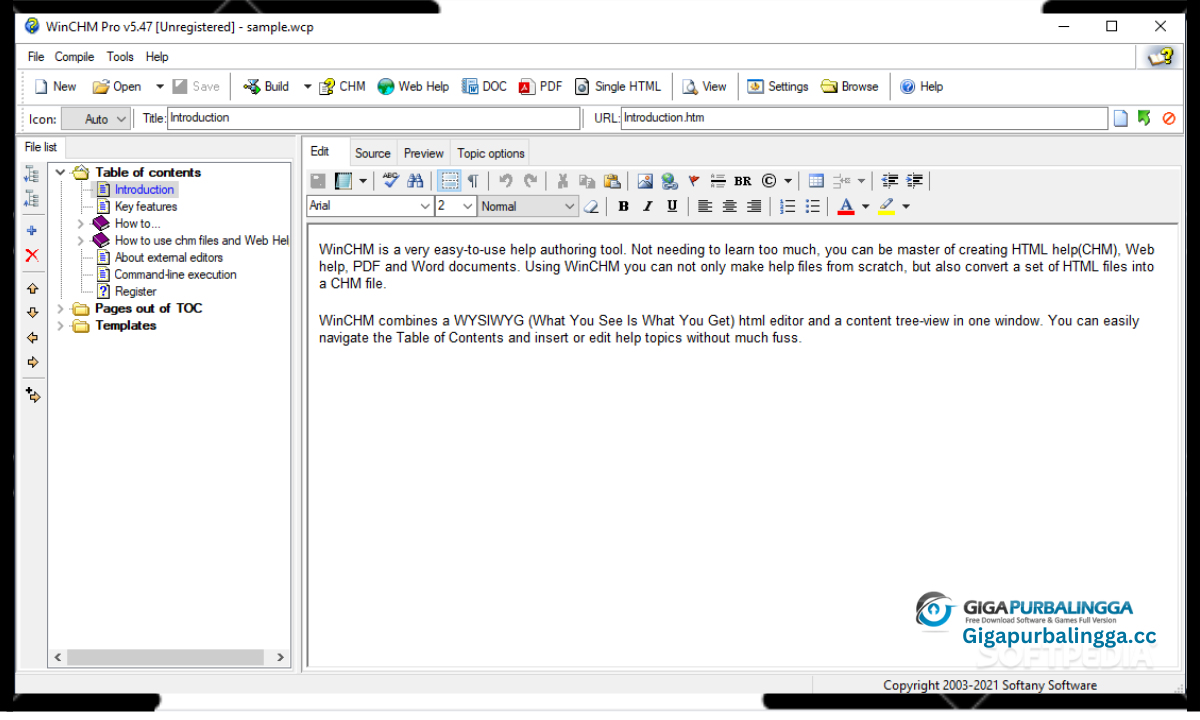Demote topic with right arrow icon
The width and height of the screenshot is (1200, 720).
pyautogui.click(x=32, y=362)
